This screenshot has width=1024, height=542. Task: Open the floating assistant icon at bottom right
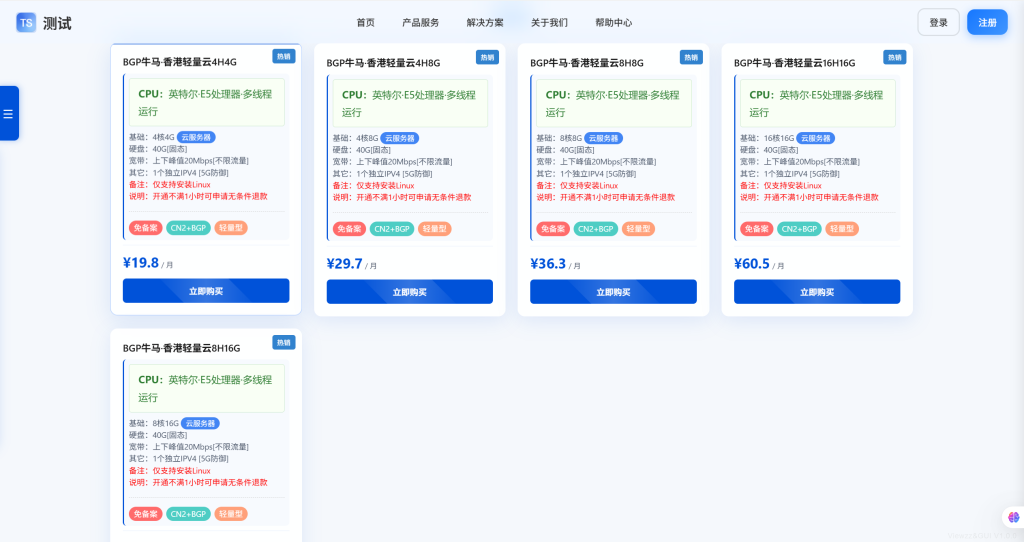(1013, 517)
